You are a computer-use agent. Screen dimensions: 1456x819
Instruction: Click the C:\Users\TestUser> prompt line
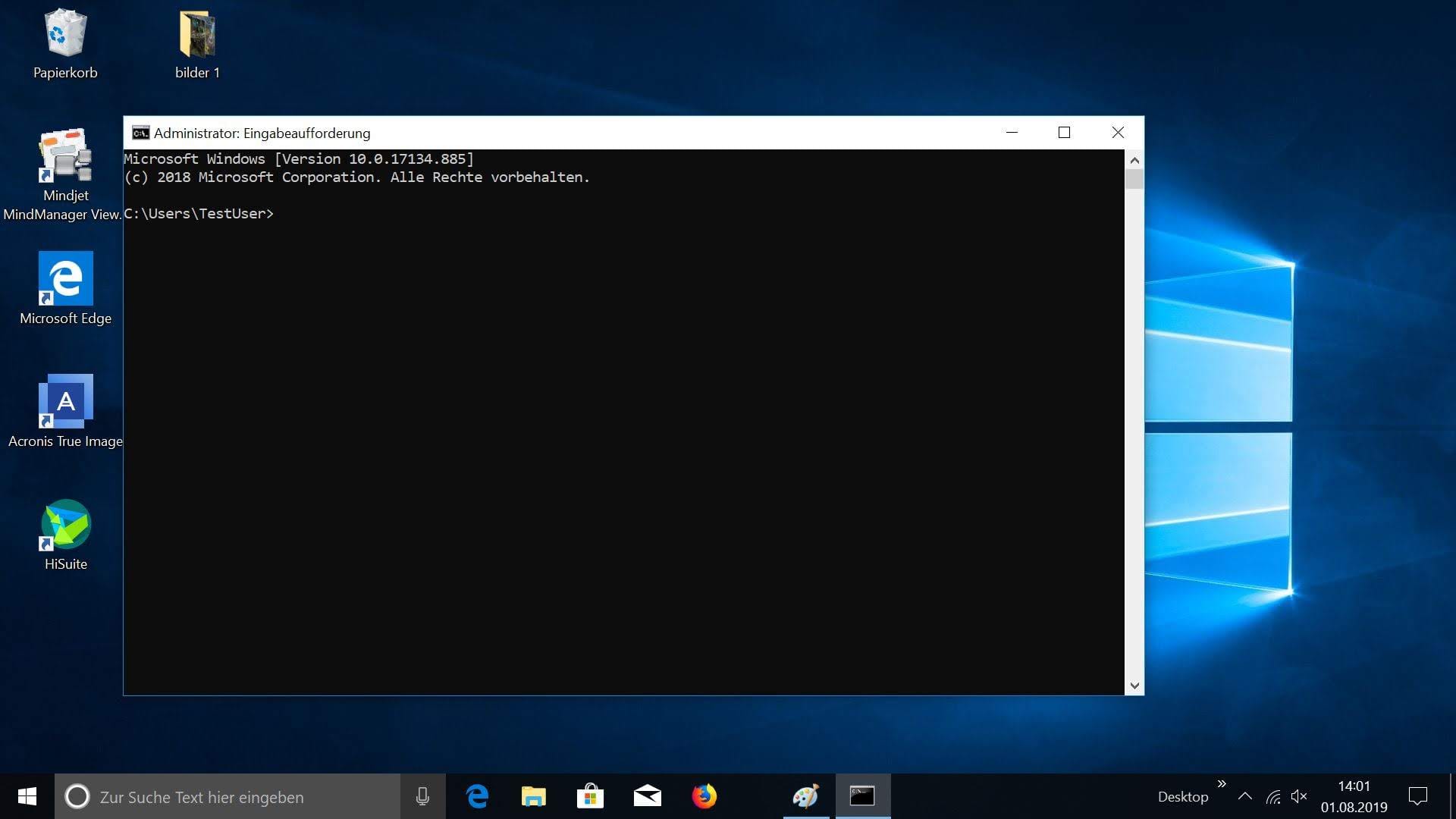199,214
